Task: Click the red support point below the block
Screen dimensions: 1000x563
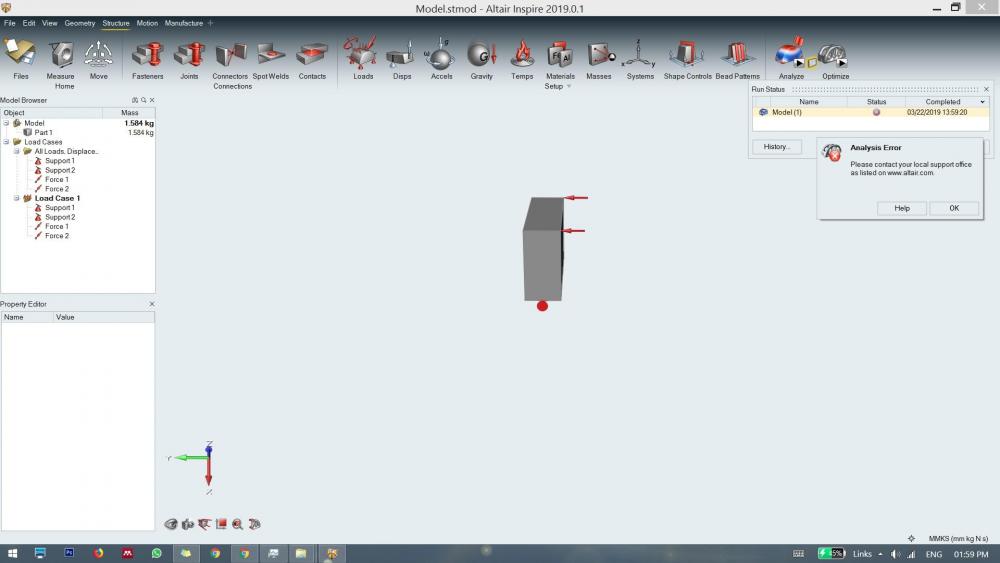Action: point(542,306)
